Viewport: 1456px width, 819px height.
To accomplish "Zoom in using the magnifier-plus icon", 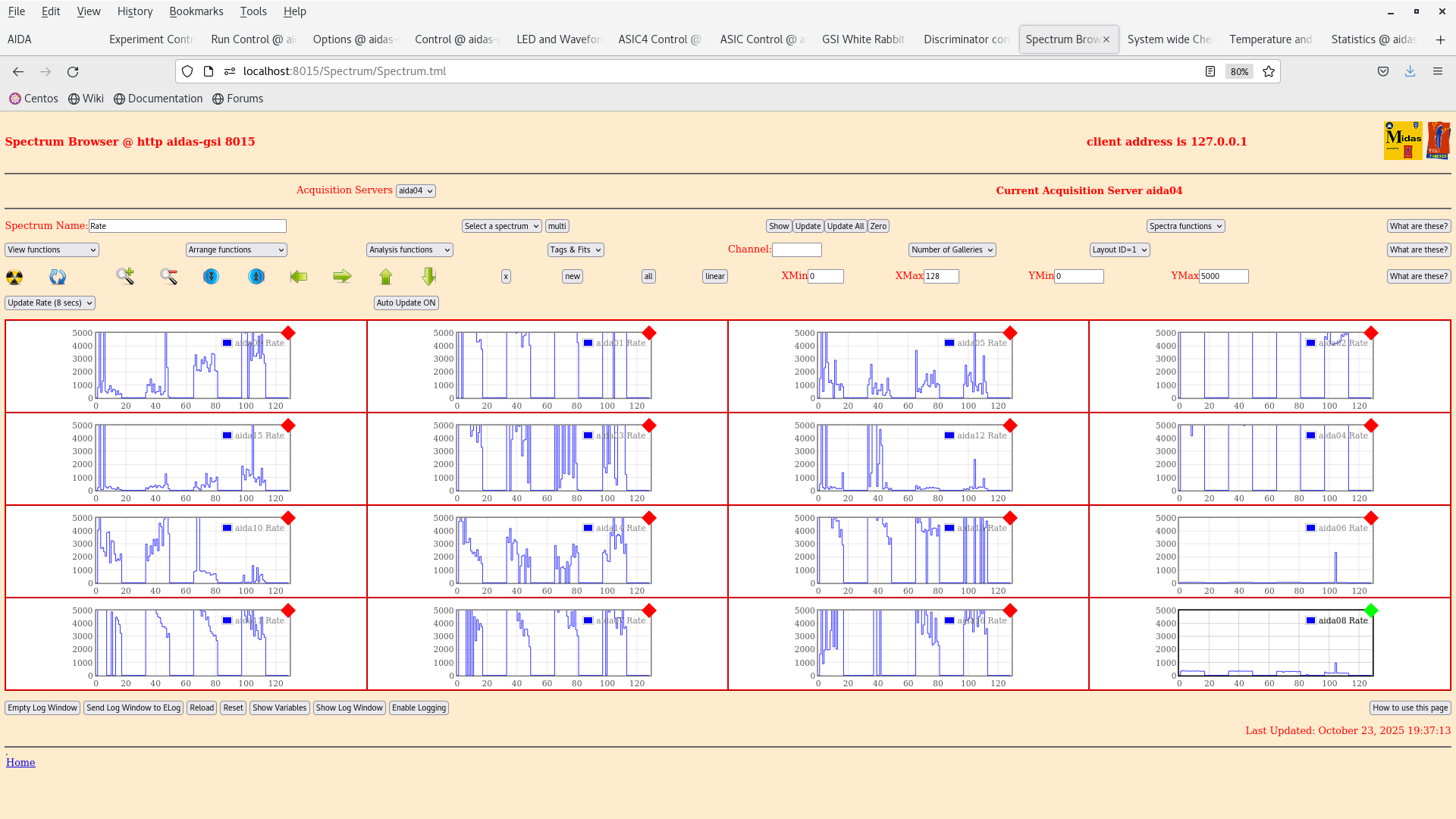I will click(x=124, y=277).
